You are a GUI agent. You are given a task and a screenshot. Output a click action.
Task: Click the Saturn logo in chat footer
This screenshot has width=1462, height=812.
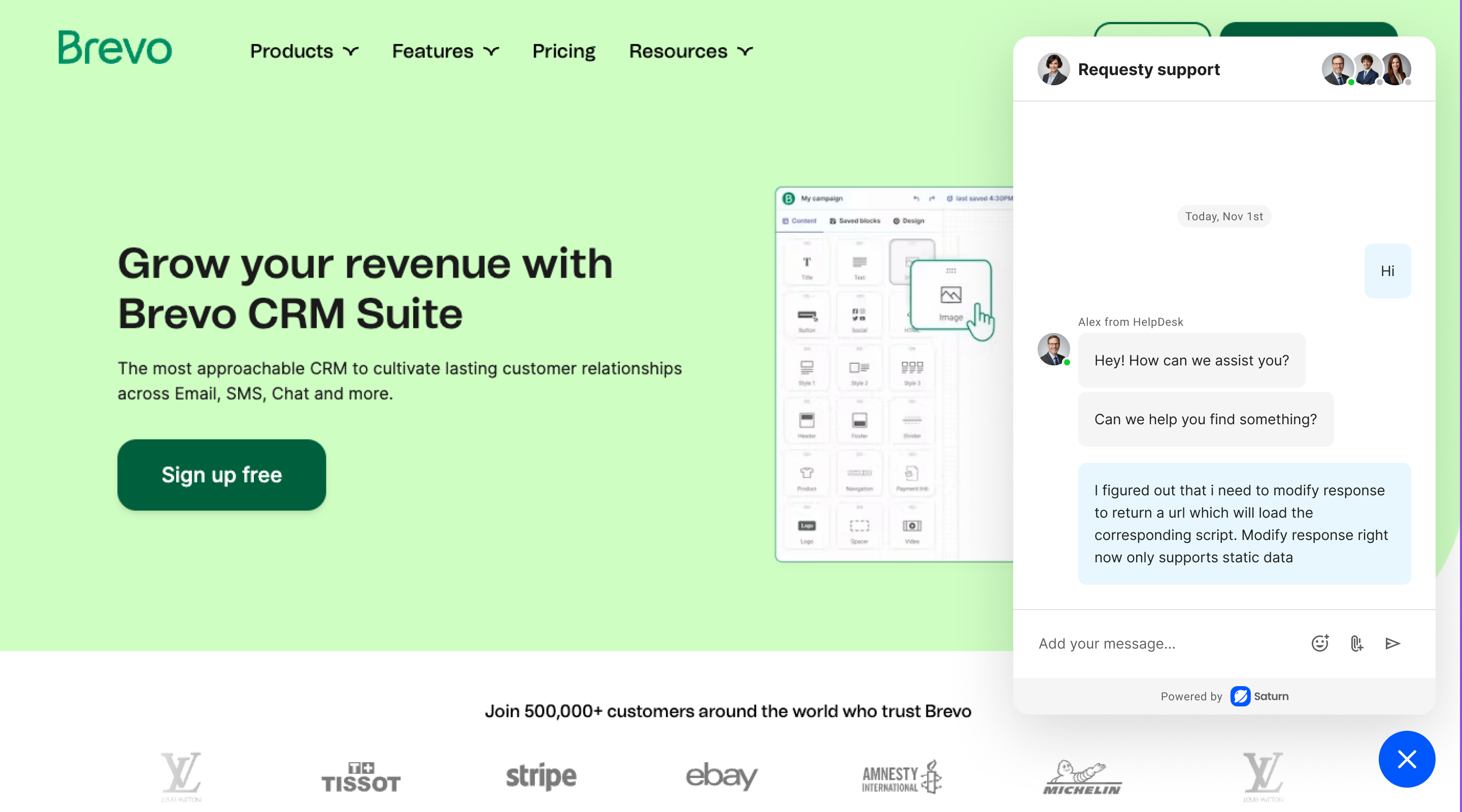1260,696
